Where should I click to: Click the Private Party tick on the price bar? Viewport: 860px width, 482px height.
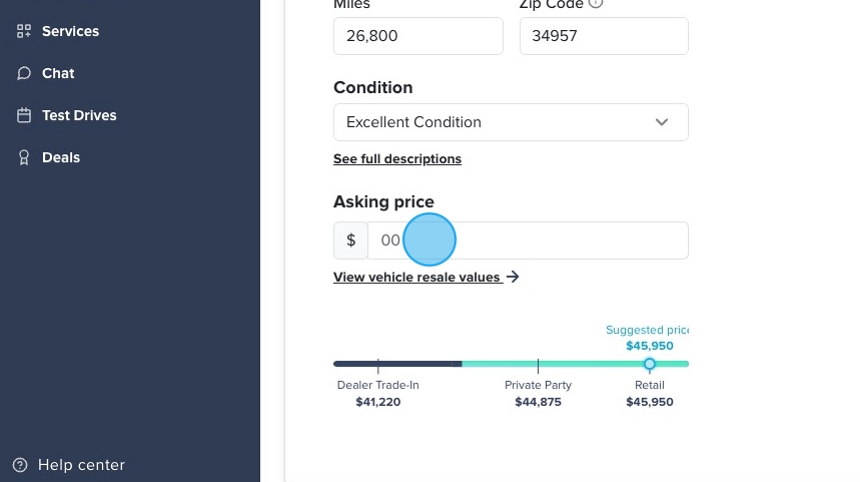(538, 365)
